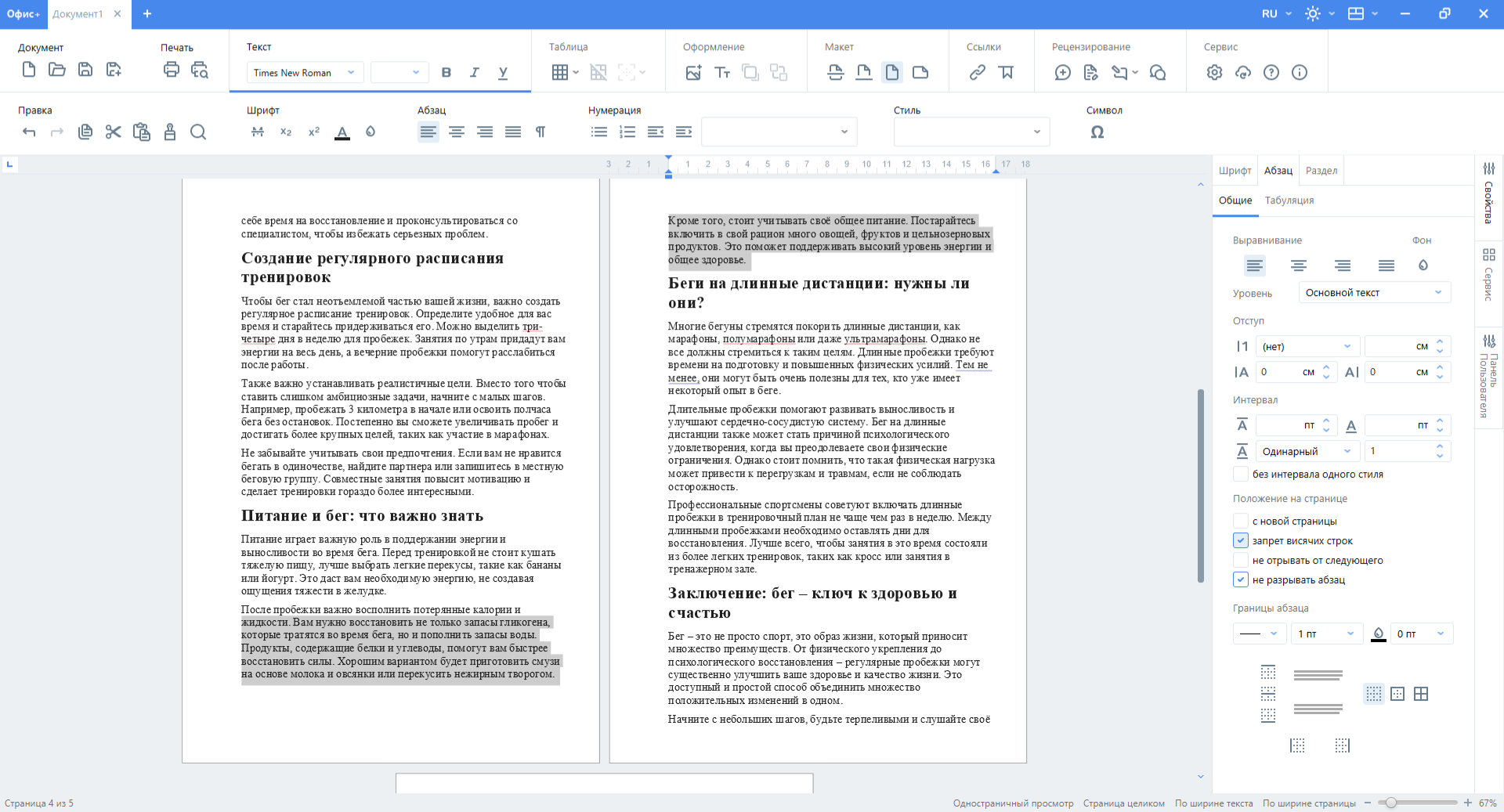This screenshot has height=812, width=1504.
Task: Toggle bold formatting in the Текст section
Action: pos(446,72)
